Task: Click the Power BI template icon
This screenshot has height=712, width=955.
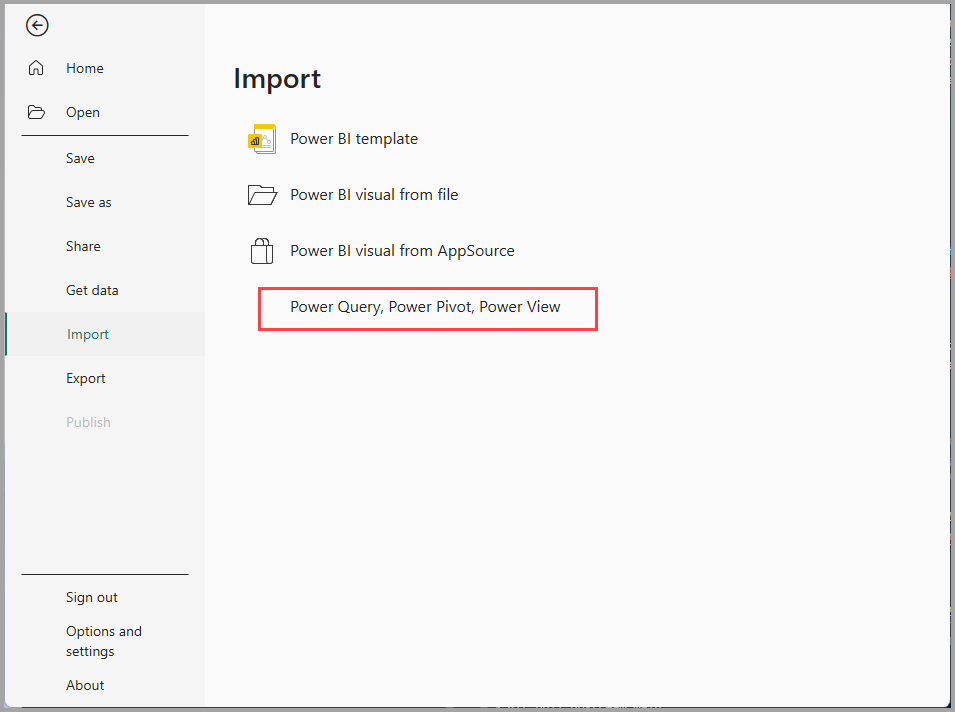Action: coord(262,139)
